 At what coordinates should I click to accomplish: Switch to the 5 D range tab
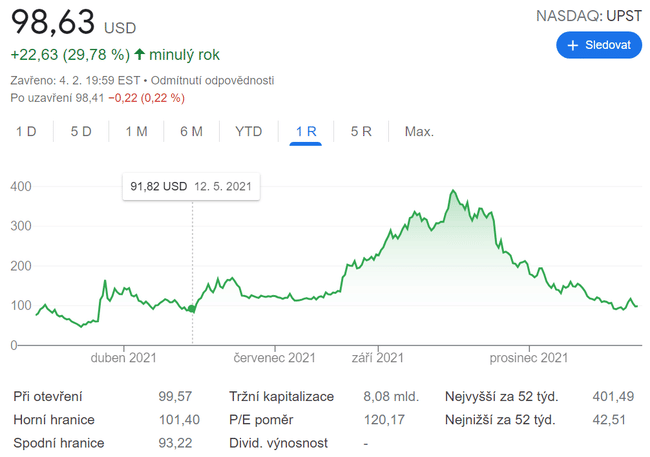(81, 131)
